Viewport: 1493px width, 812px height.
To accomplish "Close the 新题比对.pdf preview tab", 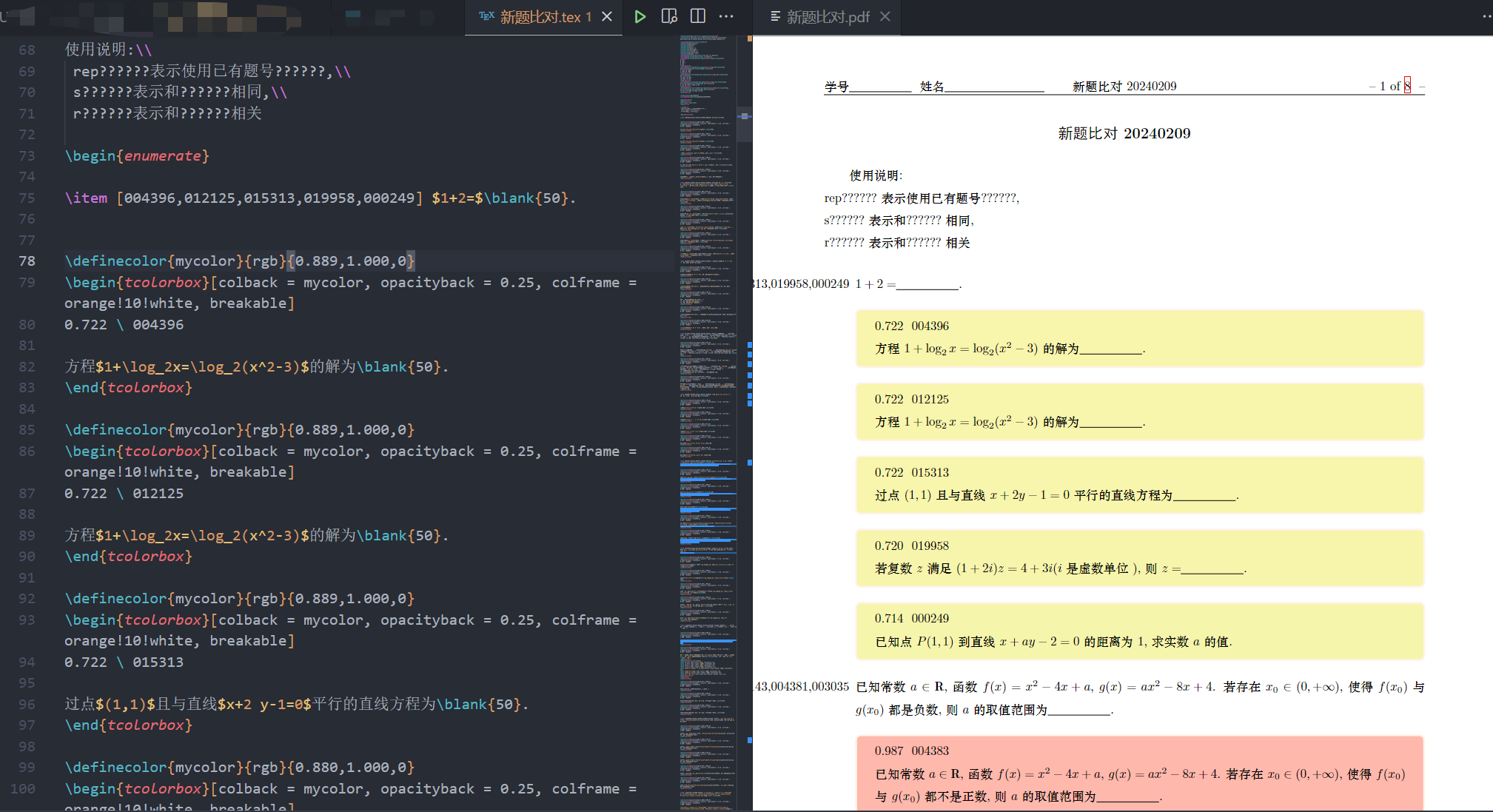I will [x=885, y=16].
